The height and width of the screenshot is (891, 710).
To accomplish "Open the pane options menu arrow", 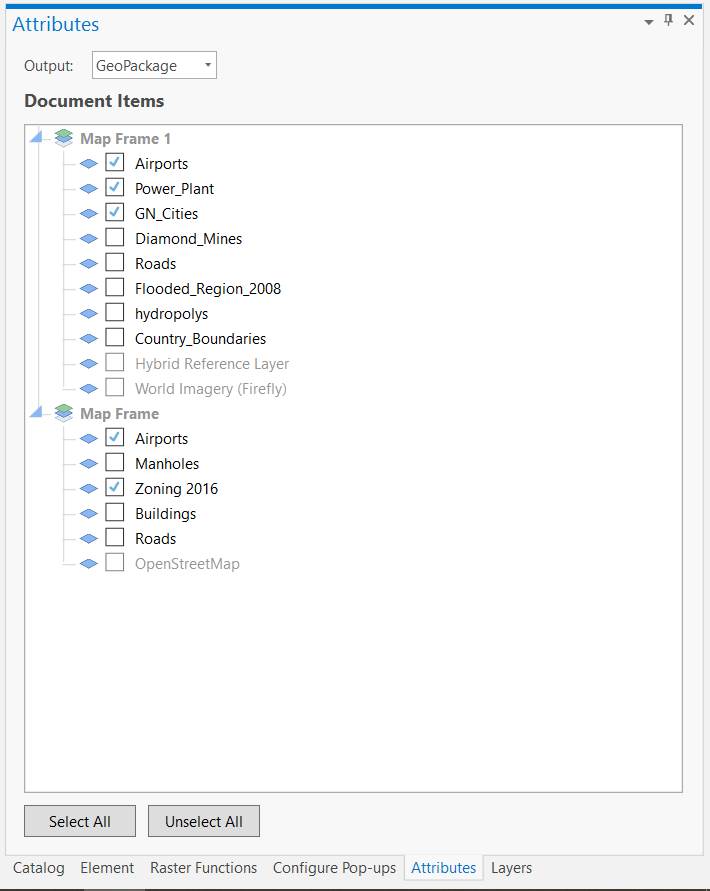I will [649, 22].
